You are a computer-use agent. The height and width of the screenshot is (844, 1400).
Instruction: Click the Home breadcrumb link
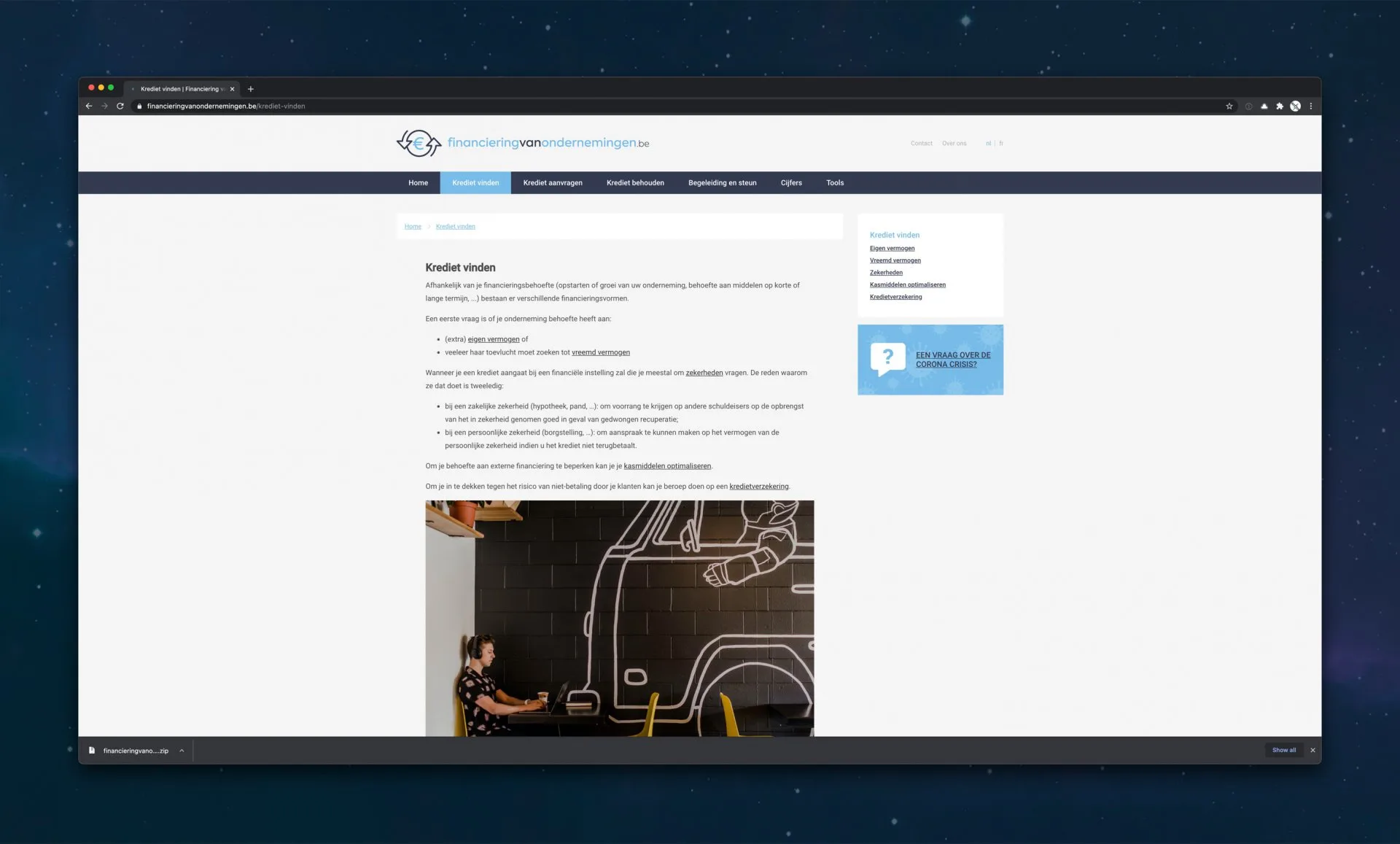(413, 227)
